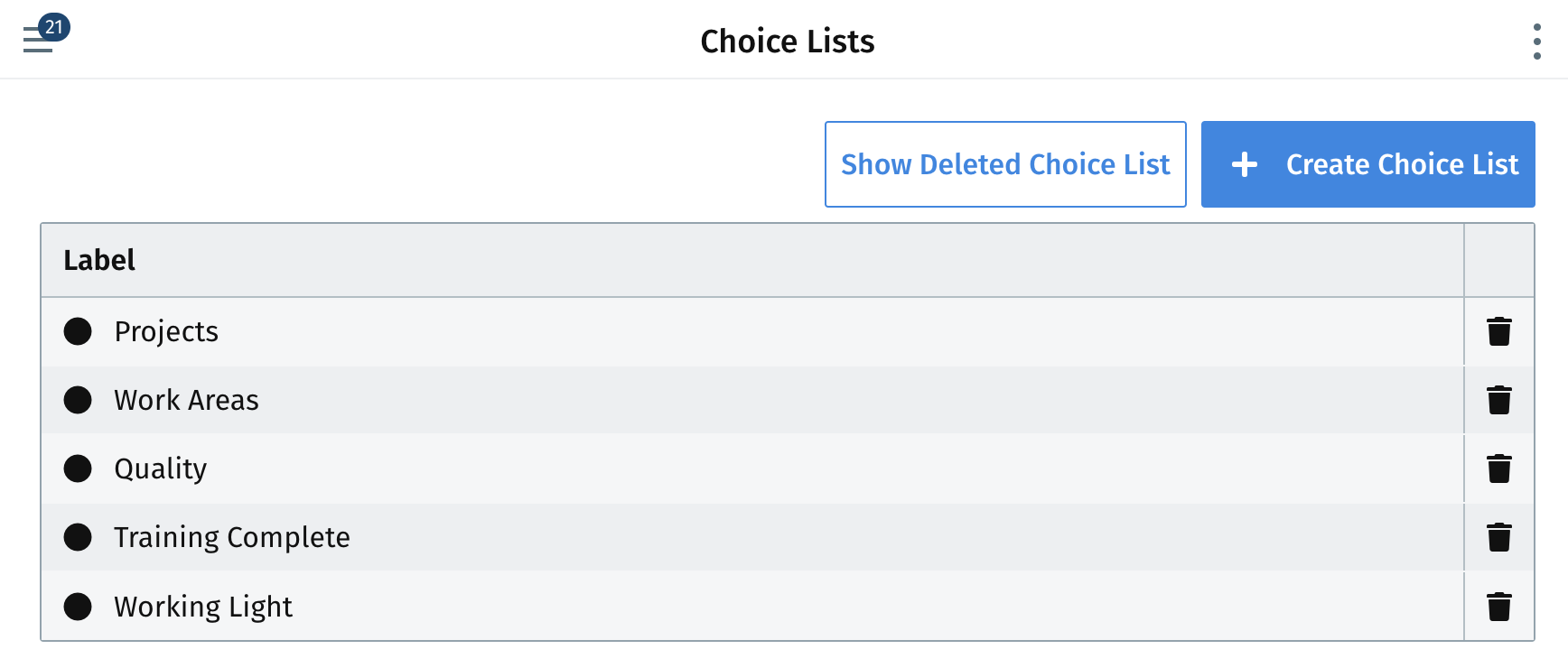Delete the Training Complete choice list
Image resolution: width=1568 pixels, height=668 pixels.
pyautogui.click(x=1499, y=537)
